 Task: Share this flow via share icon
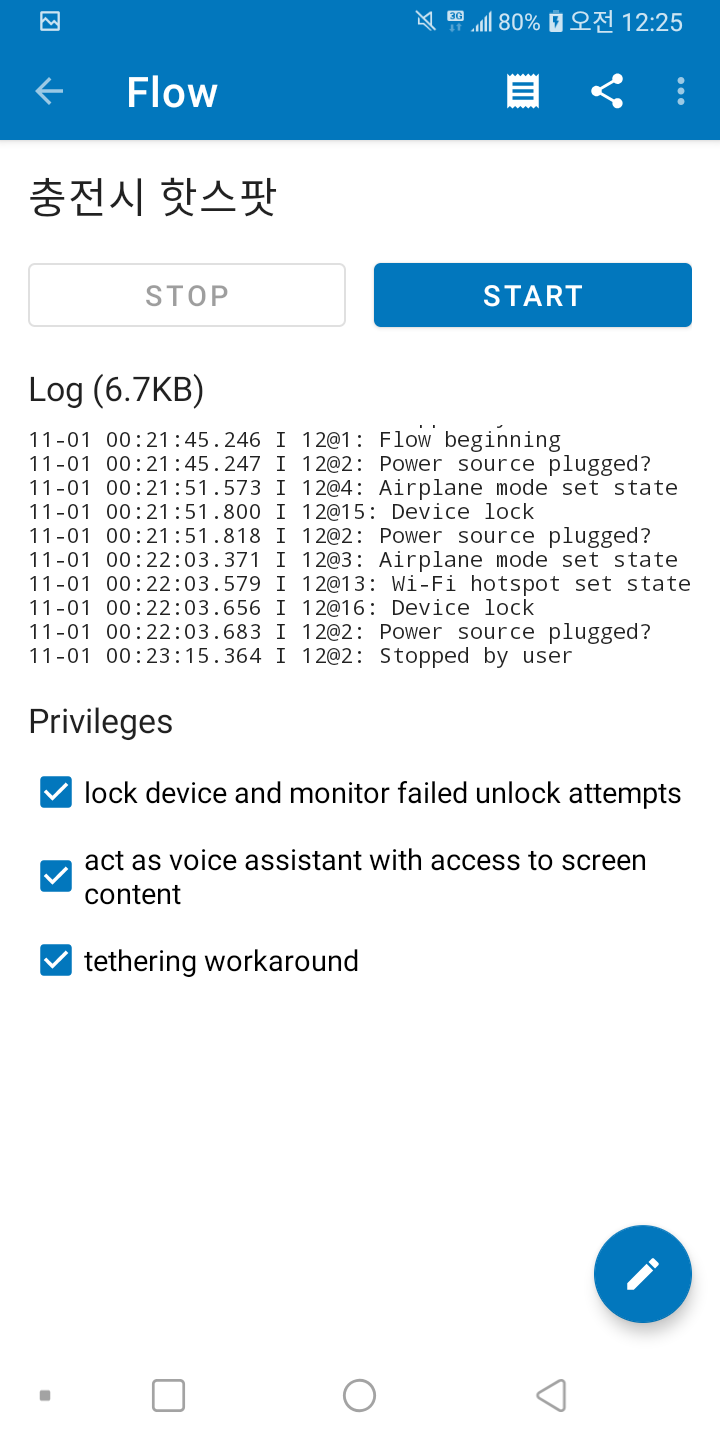pos(607,92)
